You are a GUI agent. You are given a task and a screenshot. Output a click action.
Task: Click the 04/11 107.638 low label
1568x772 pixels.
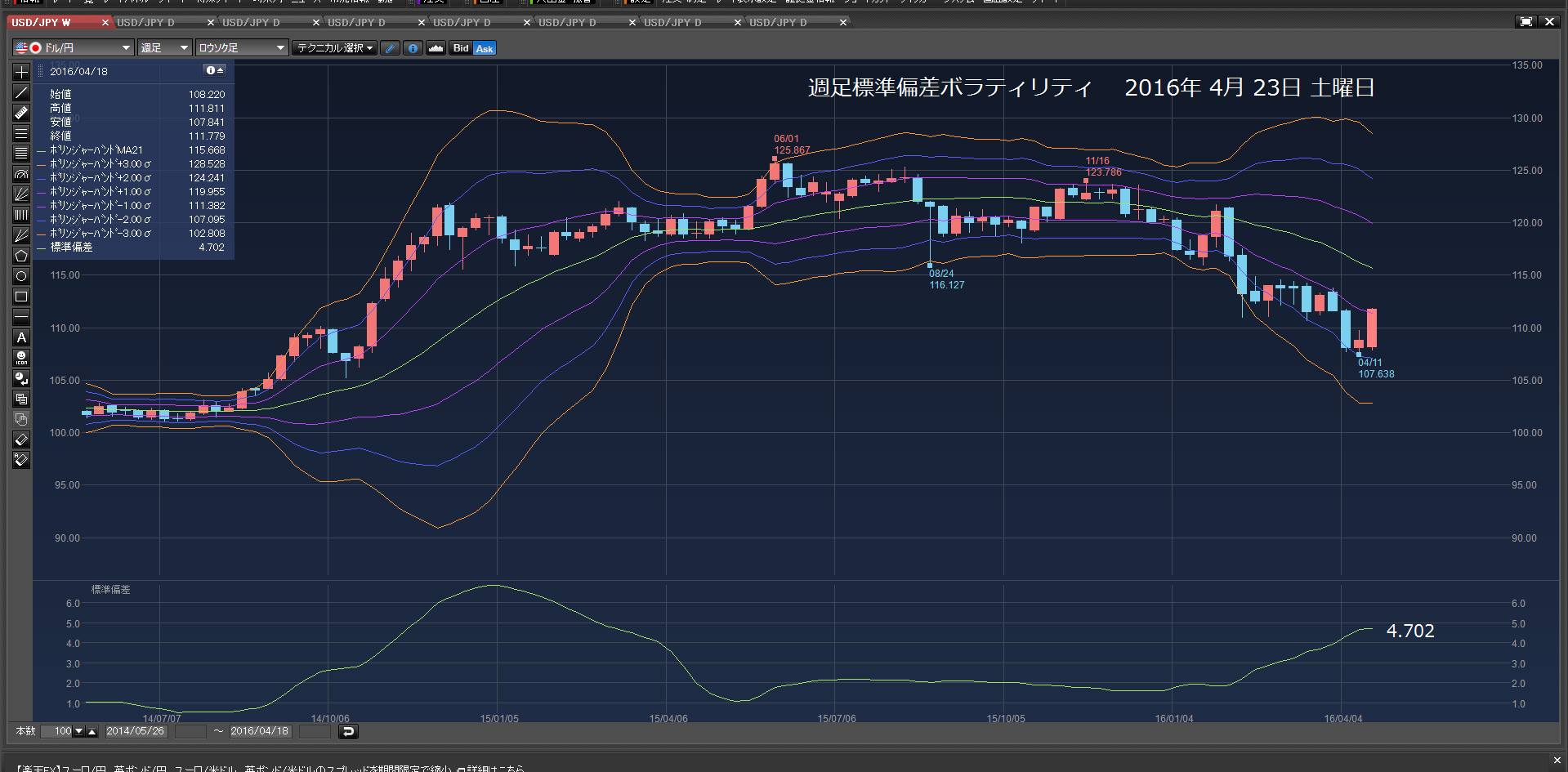[x=1376, y=368]
